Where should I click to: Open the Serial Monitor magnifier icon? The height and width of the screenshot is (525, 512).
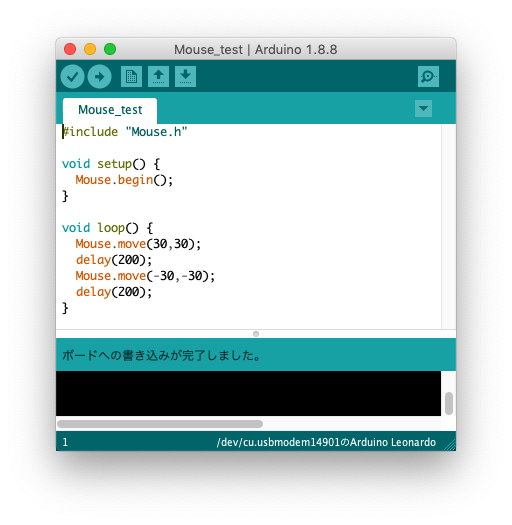(428, 77)
